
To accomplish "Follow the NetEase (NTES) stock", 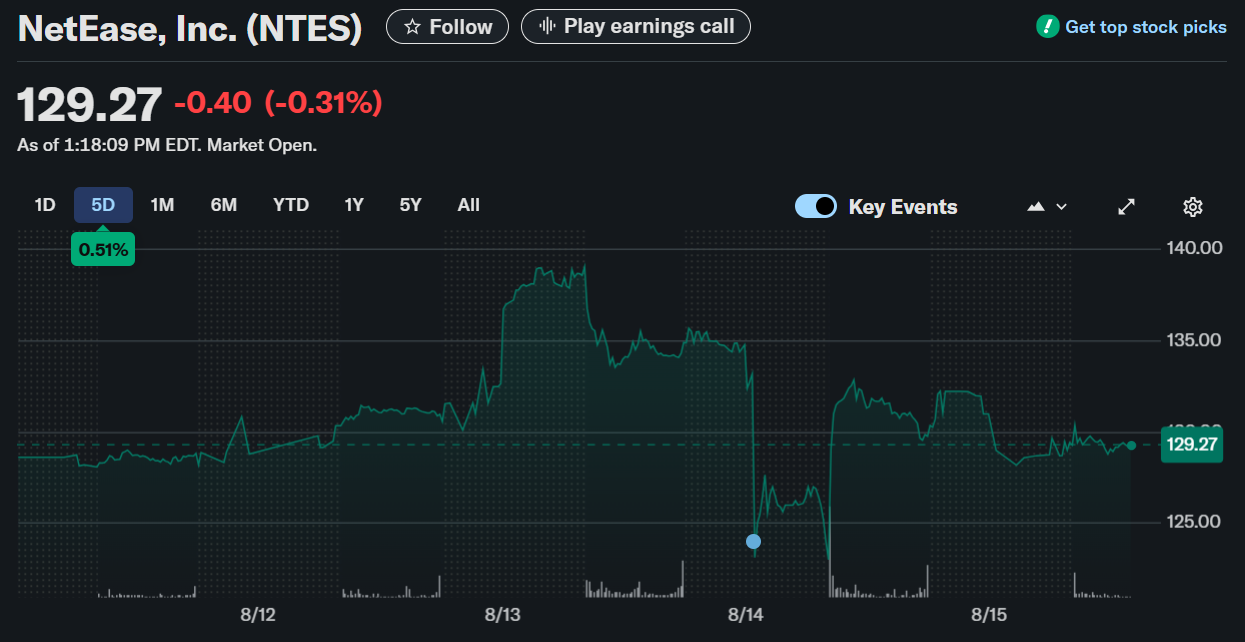I will tap(447, 27).
